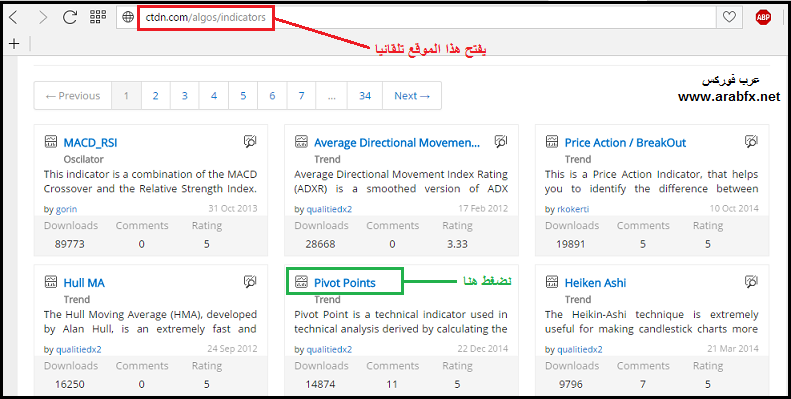
Task: Open qualitiedx2 link on Average Directional card
Action: [329, 209]
